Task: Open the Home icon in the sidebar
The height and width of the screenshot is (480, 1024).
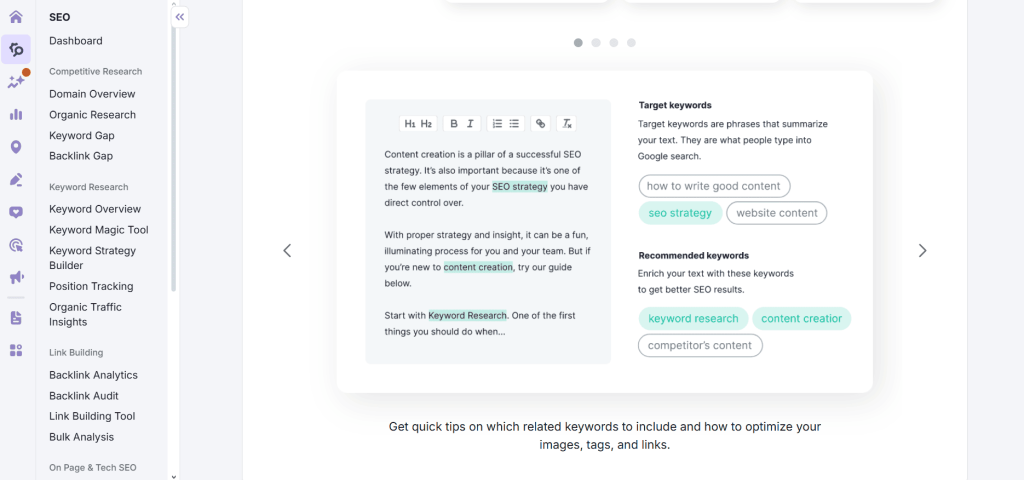Action: pyautogui.click(x=16, y=17)
